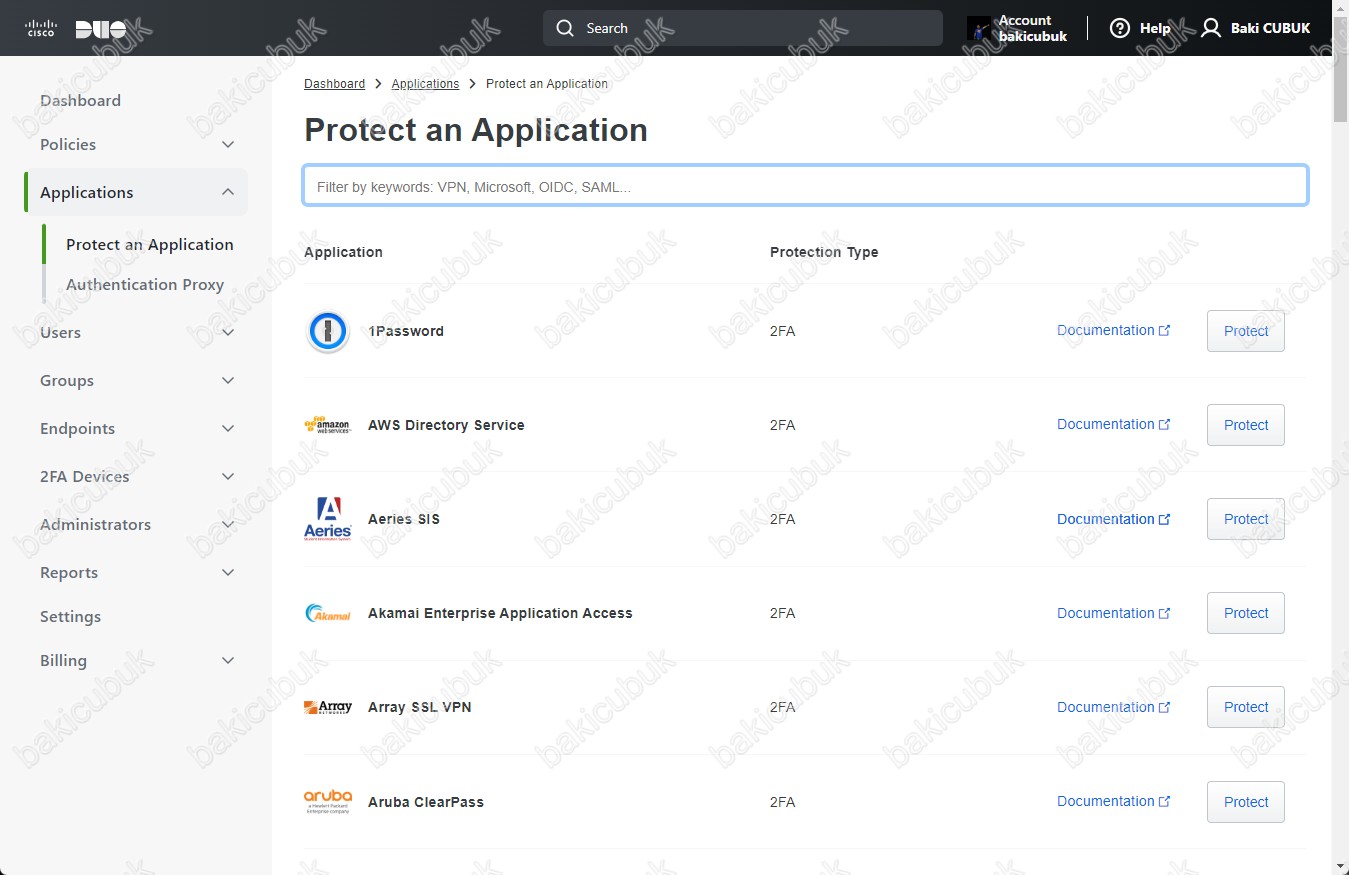The image size is (1349, 875).
Task: Open Applications in the sidebar
Action: pos(86,192)
